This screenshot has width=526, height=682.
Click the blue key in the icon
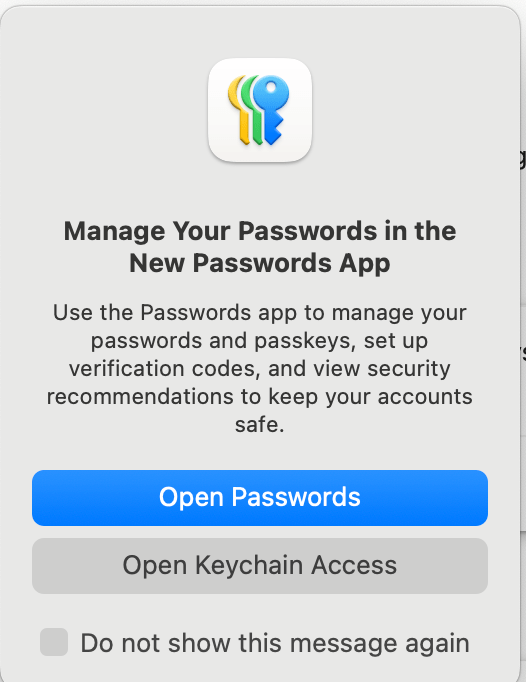click(x=272, y=109)
